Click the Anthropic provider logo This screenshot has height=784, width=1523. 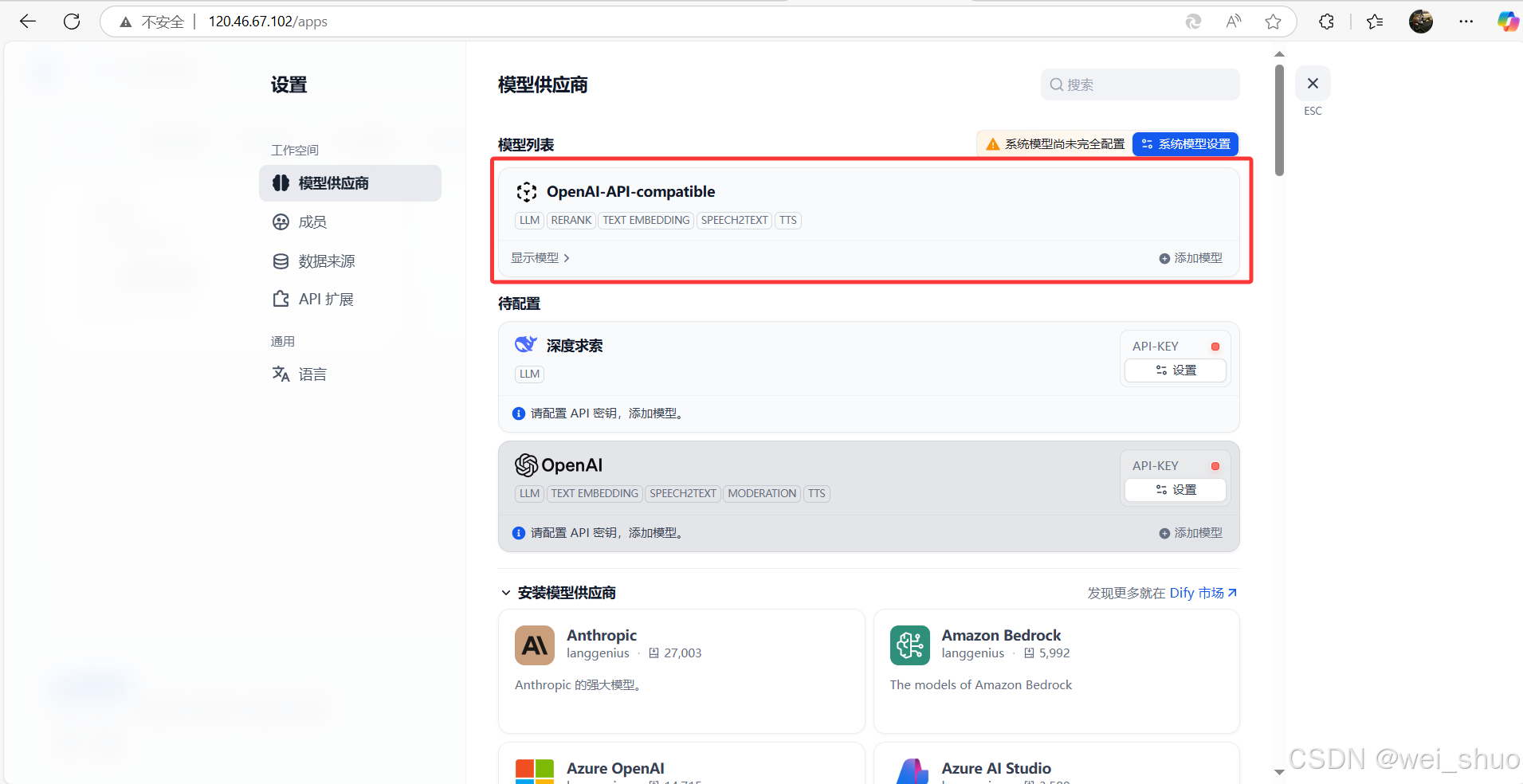pos(534,645)
